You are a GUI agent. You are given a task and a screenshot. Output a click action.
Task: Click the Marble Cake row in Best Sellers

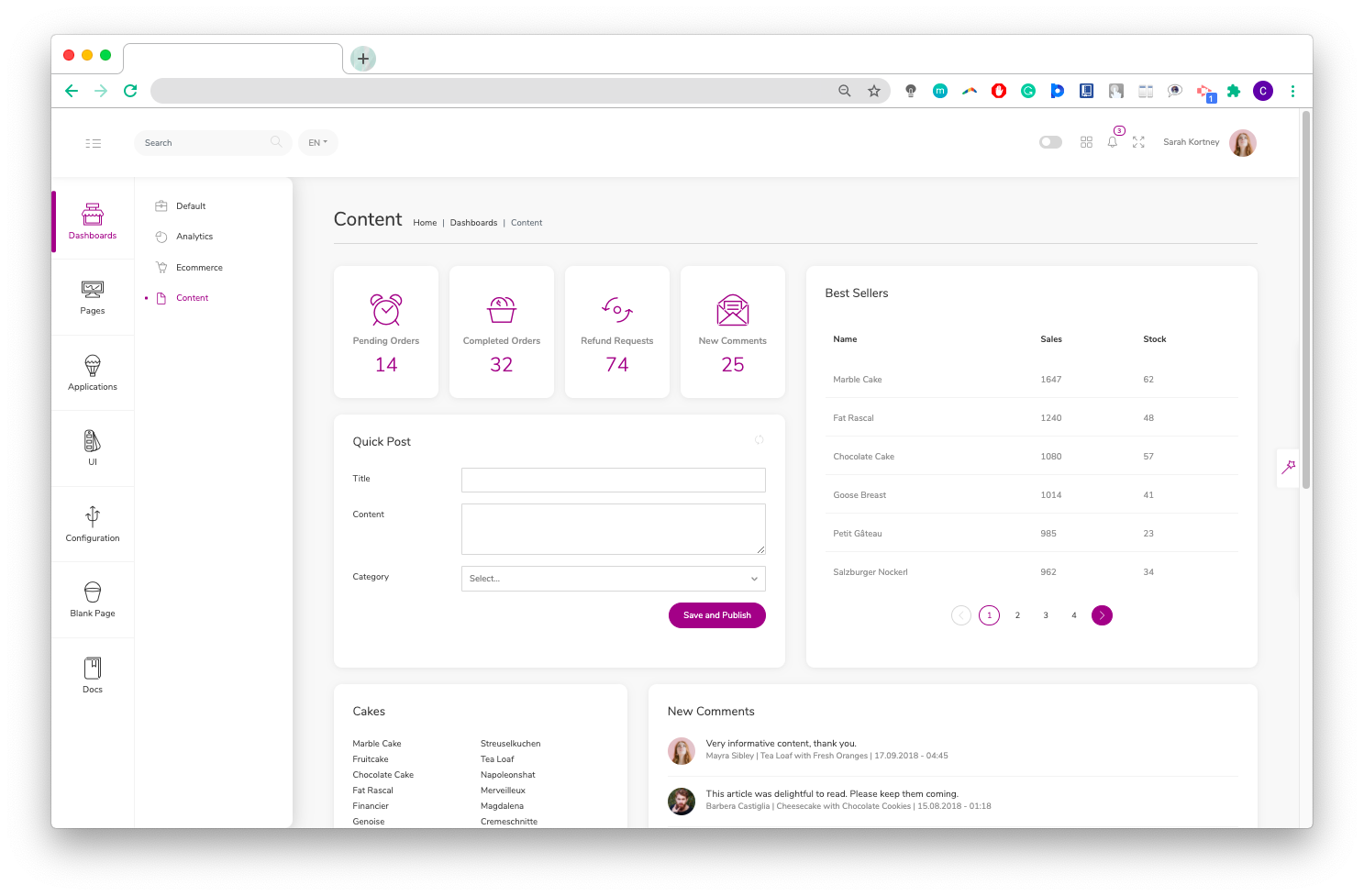tap(1032, 379)
